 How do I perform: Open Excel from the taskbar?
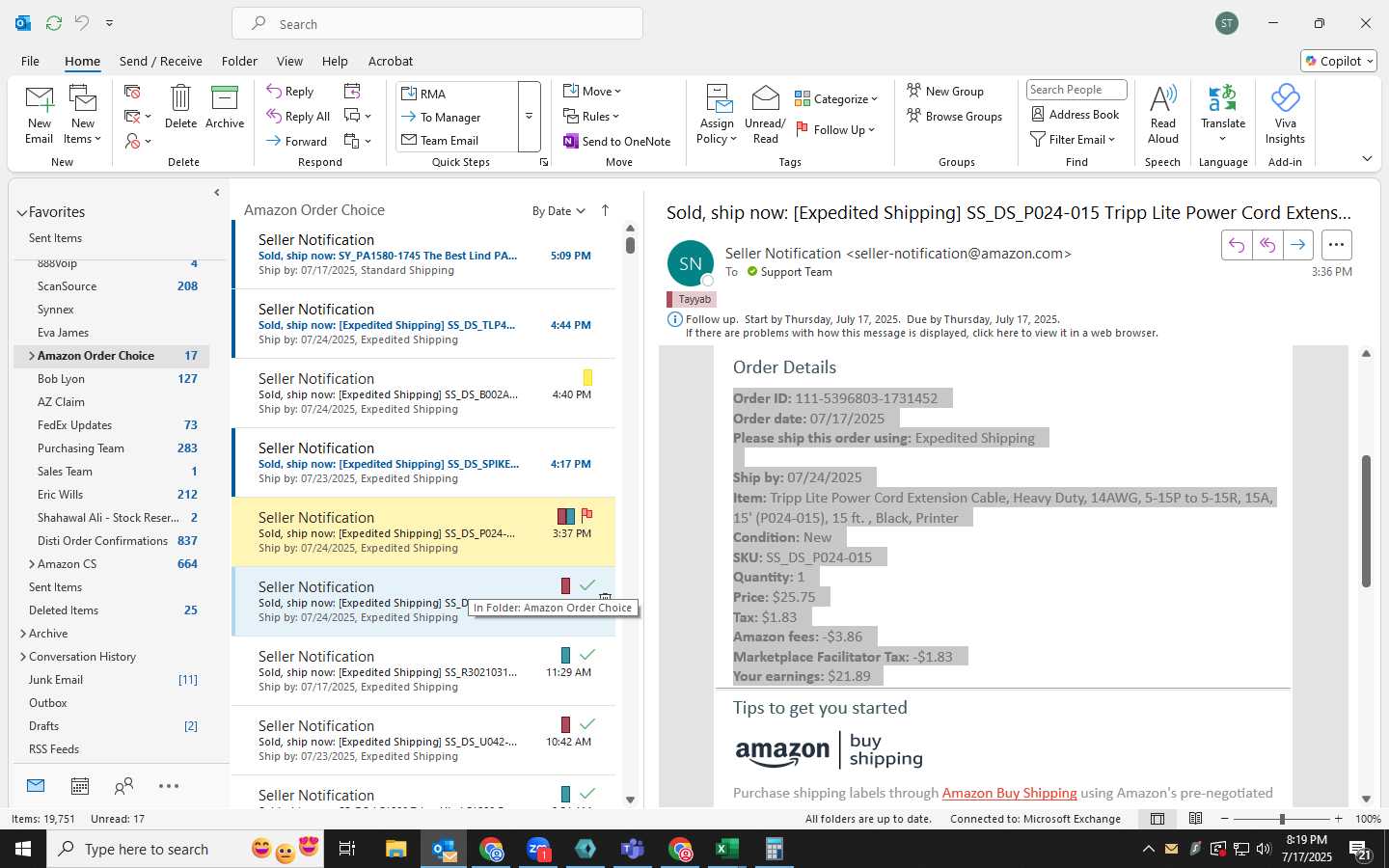[726, 849]
